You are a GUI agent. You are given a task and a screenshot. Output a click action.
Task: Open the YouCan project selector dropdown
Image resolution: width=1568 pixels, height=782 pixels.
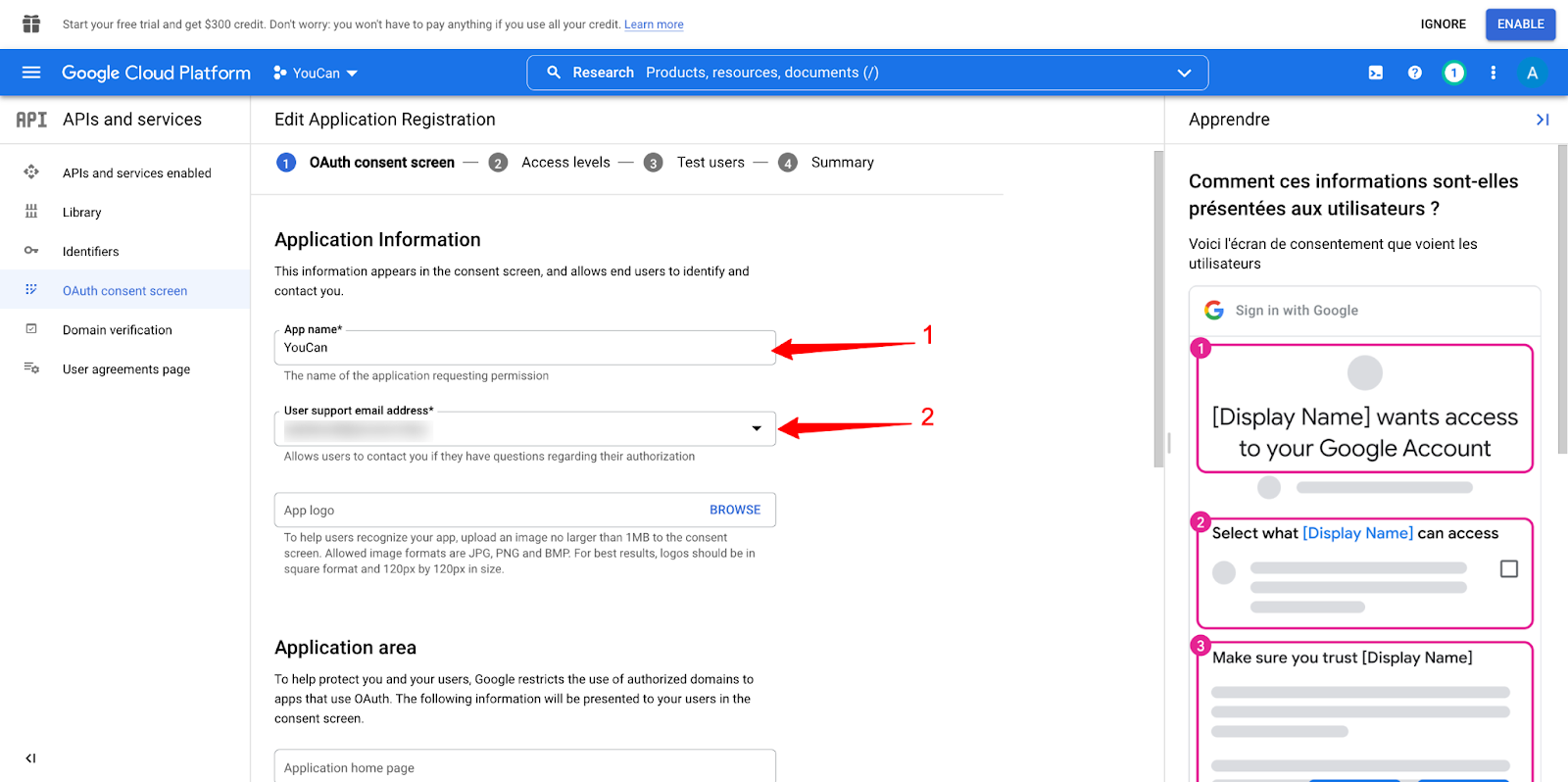tap(316, 73)
